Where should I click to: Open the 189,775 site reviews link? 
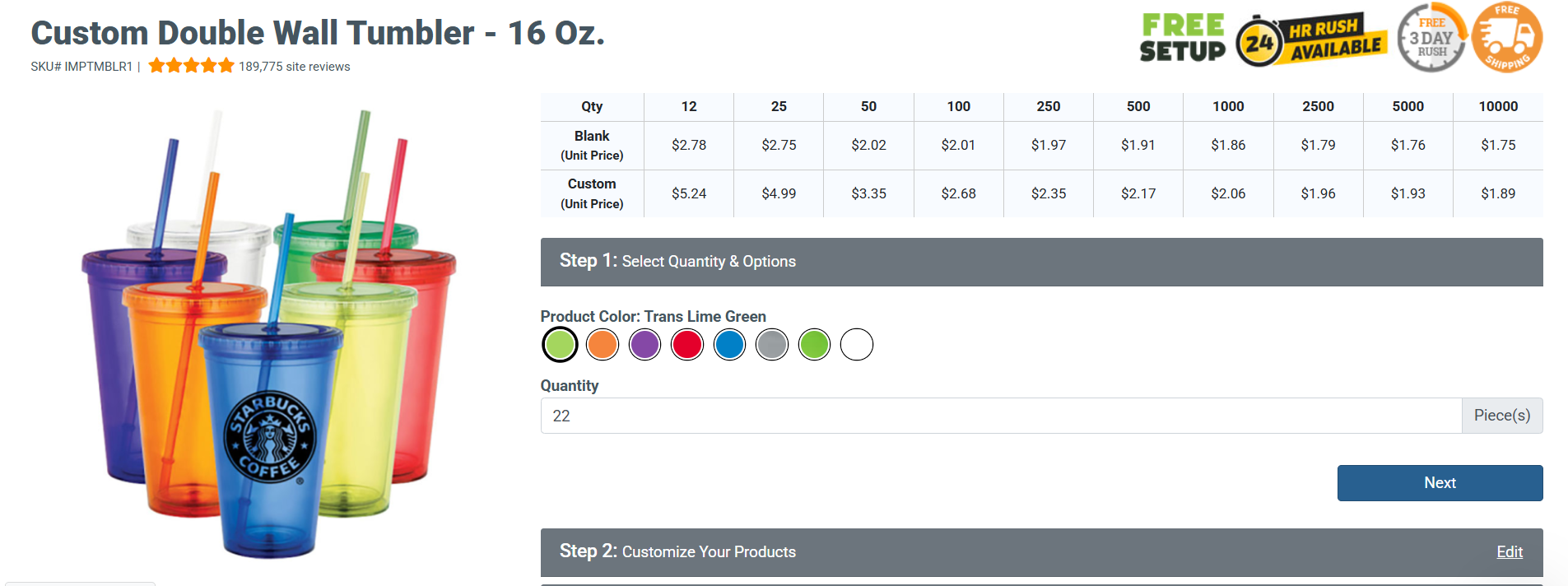[294, 67]
